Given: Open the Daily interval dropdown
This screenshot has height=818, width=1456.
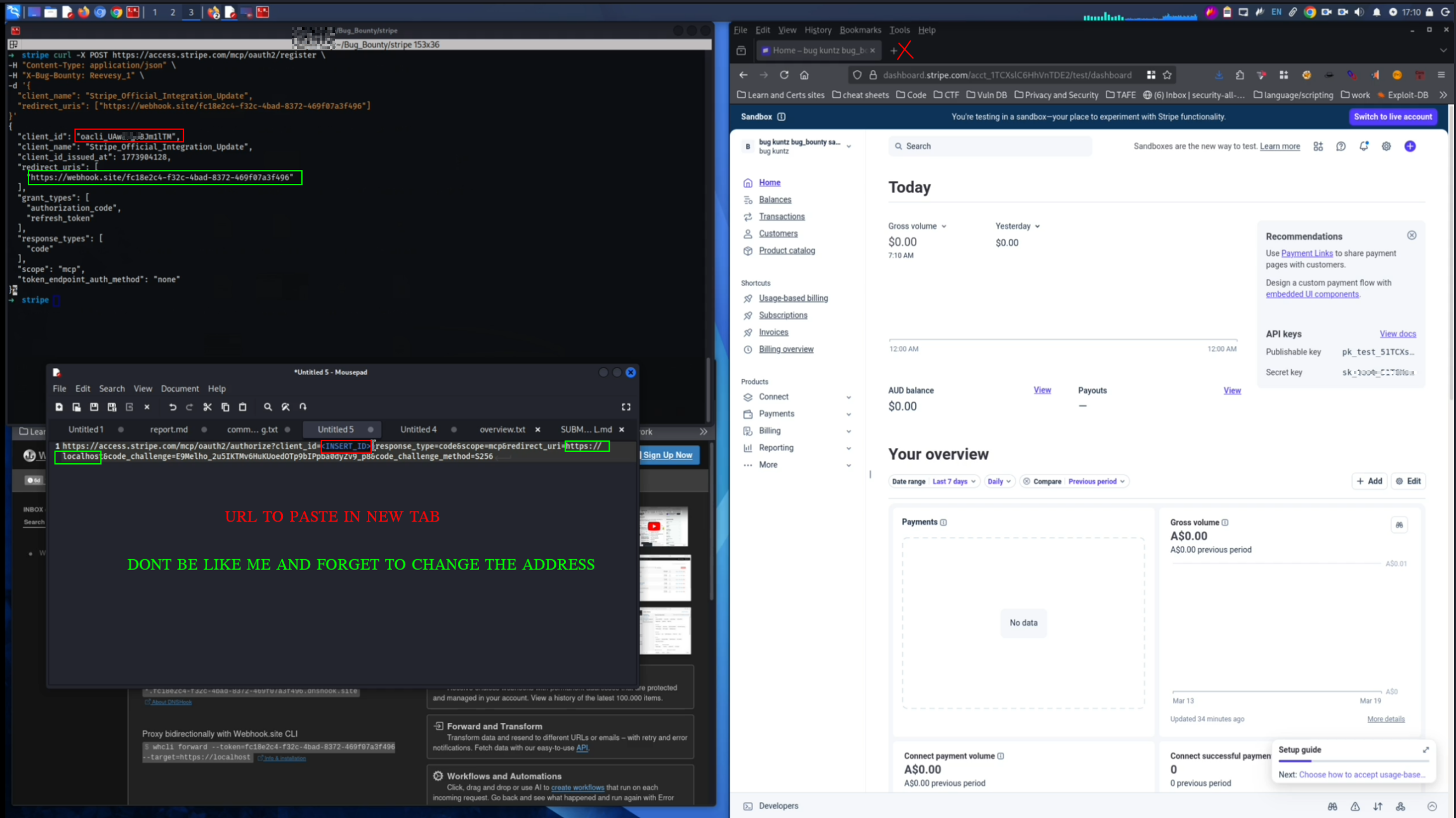Looking at the screenshot, I should (x=999, y=481).
